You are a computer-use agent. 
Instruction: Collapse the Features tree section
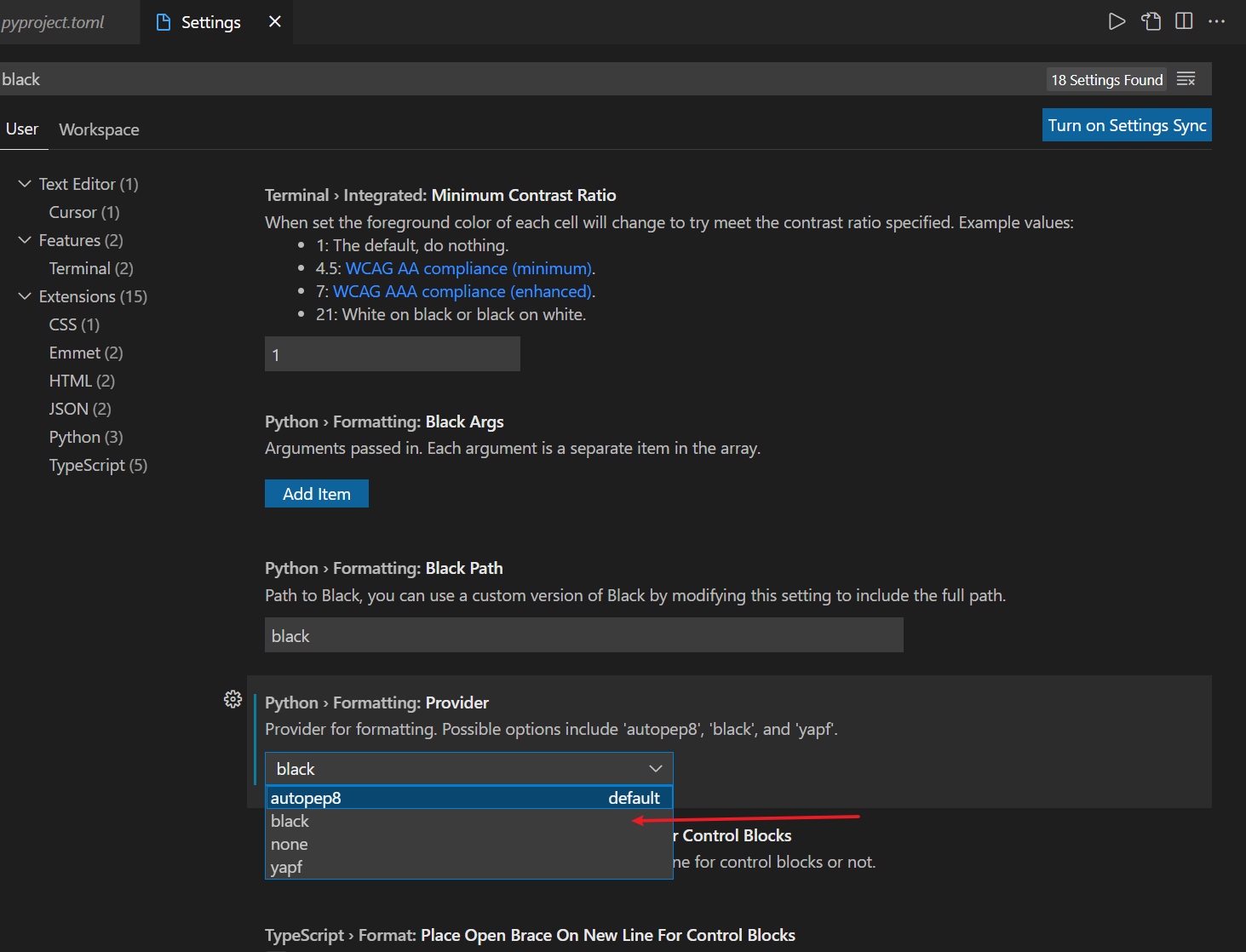(x=25, y=240)
